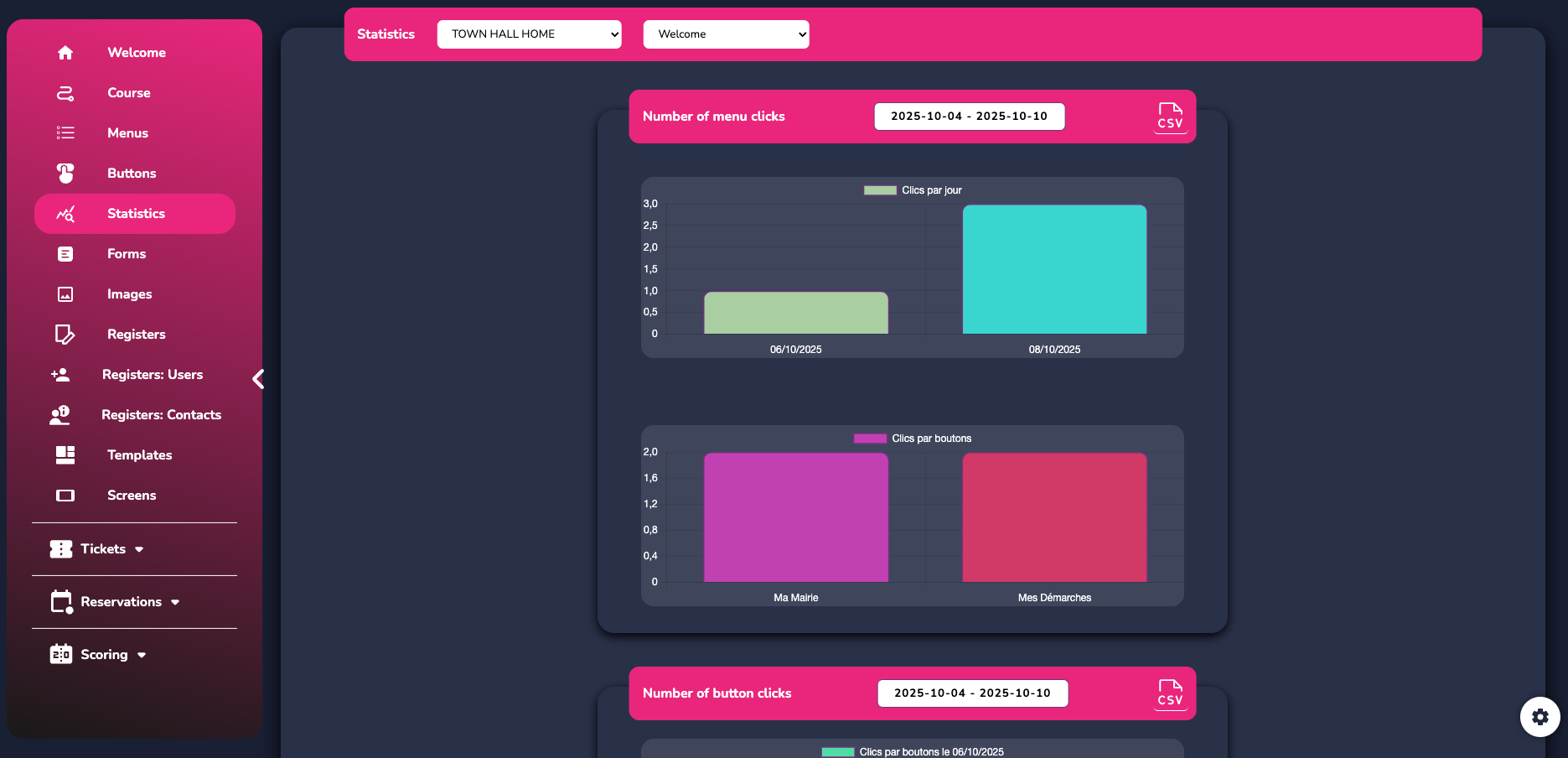The height and width of the screenshot is (758, 1568).
Task: Click the Buttons mouse icon
Action: click(x=65, y=174)
